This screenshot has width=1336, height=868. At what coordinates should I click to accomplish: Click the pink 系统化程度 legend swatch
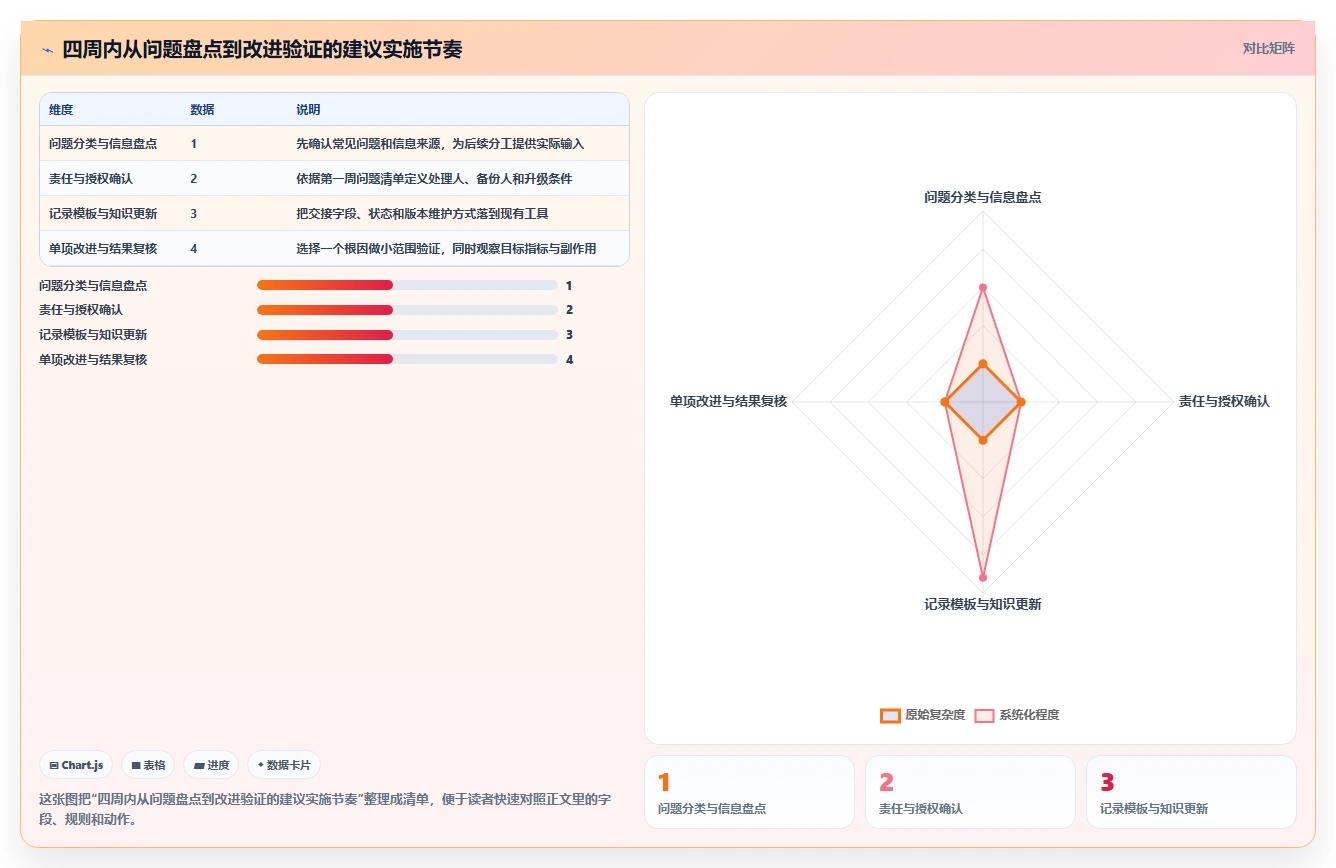[x=984, y=715]
